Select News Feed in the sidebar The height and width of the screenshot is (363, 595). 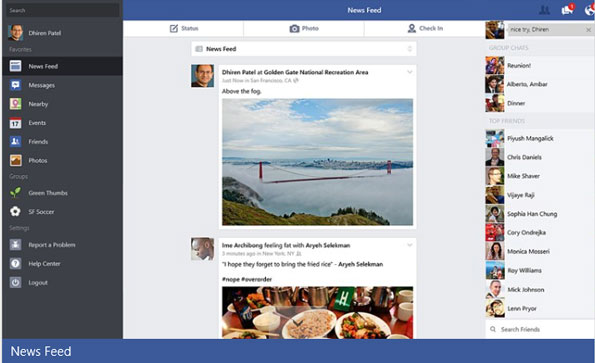[62, 66]
